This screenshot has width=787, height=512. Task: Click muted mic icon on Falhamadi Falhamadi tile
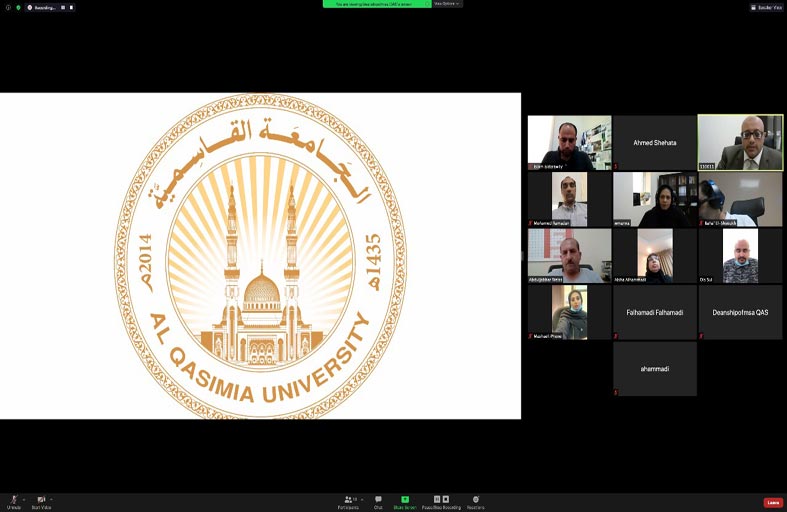(x=616, y=336)
